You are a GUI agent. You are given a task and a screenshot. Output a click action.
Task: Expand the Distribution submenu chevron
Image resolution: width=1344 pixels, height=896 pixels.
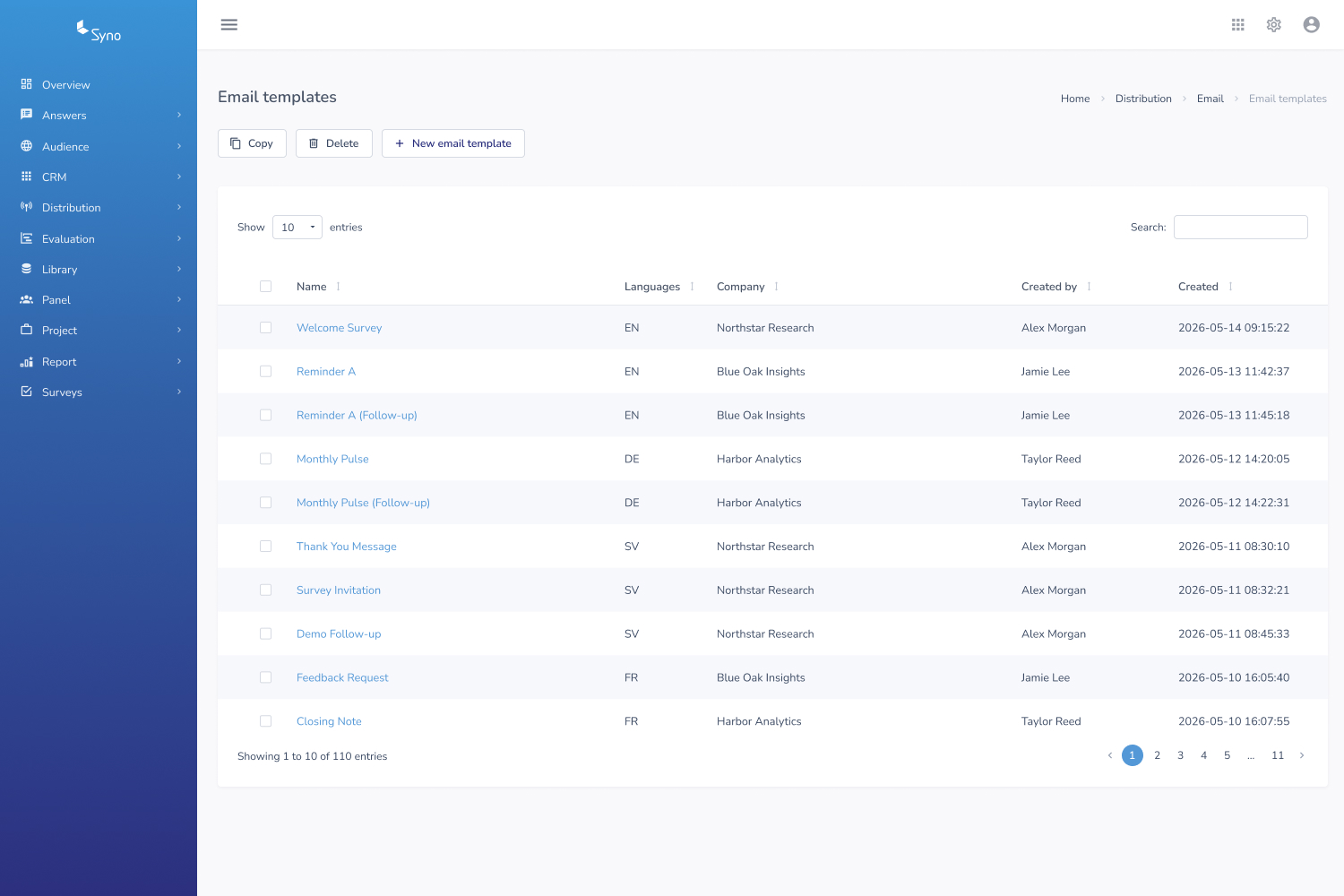(x=179, y=207)
